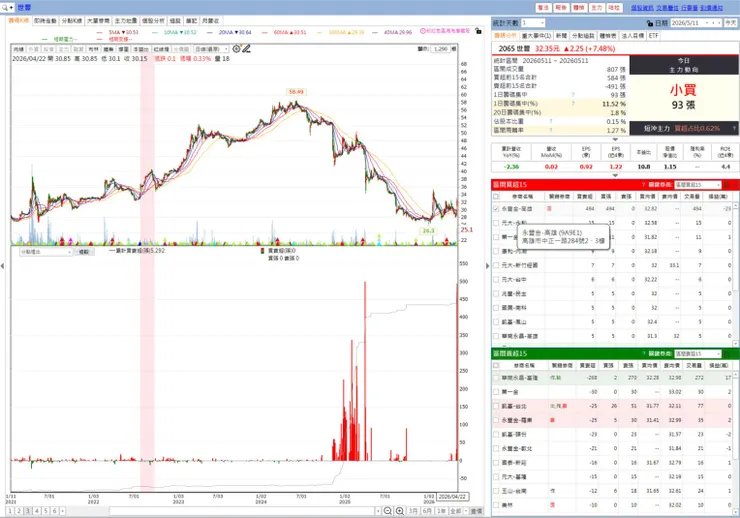Set chart range to 1年
Image resolution: width=740 pixels, height=518 pixels.
441,511
